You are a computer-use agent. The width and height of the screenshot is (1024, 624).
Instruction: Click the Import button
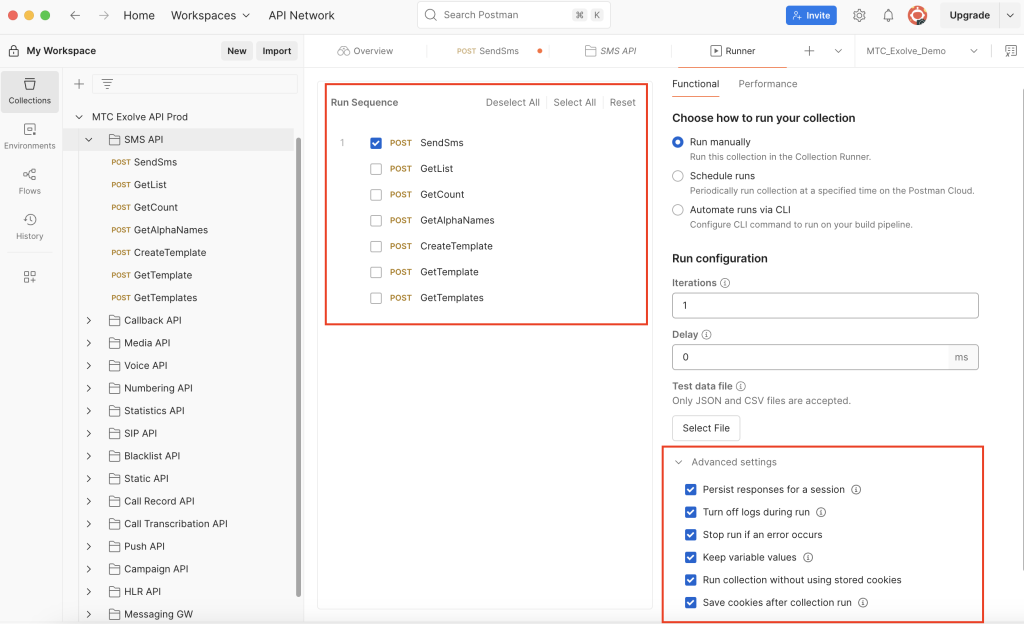(277, 51)
